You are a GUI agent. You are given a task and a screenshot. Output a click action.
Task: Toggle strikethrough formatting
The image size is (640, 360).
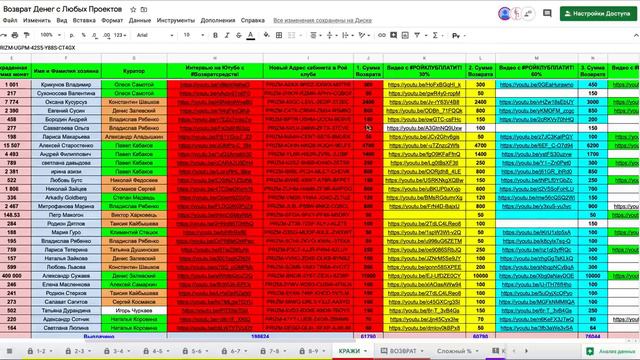(x=239, y=36)
